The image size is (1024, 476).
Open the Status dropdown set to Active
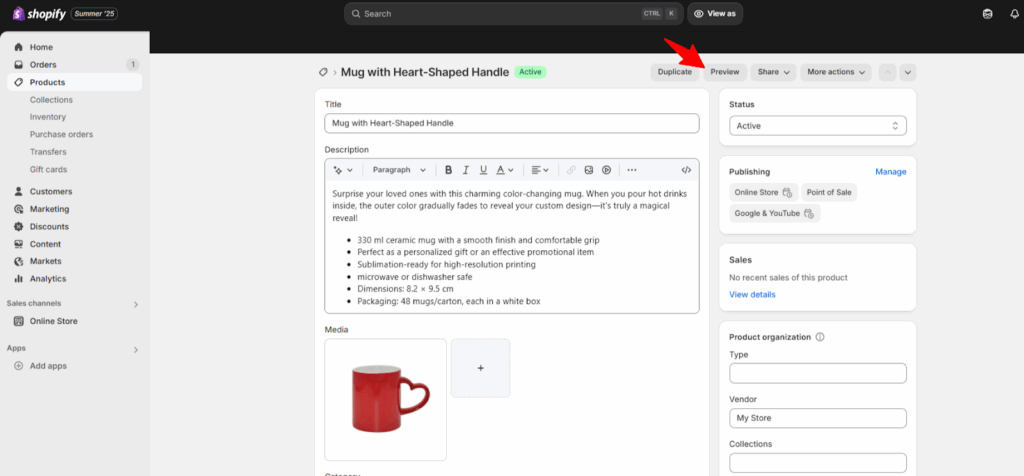point(817,126)
